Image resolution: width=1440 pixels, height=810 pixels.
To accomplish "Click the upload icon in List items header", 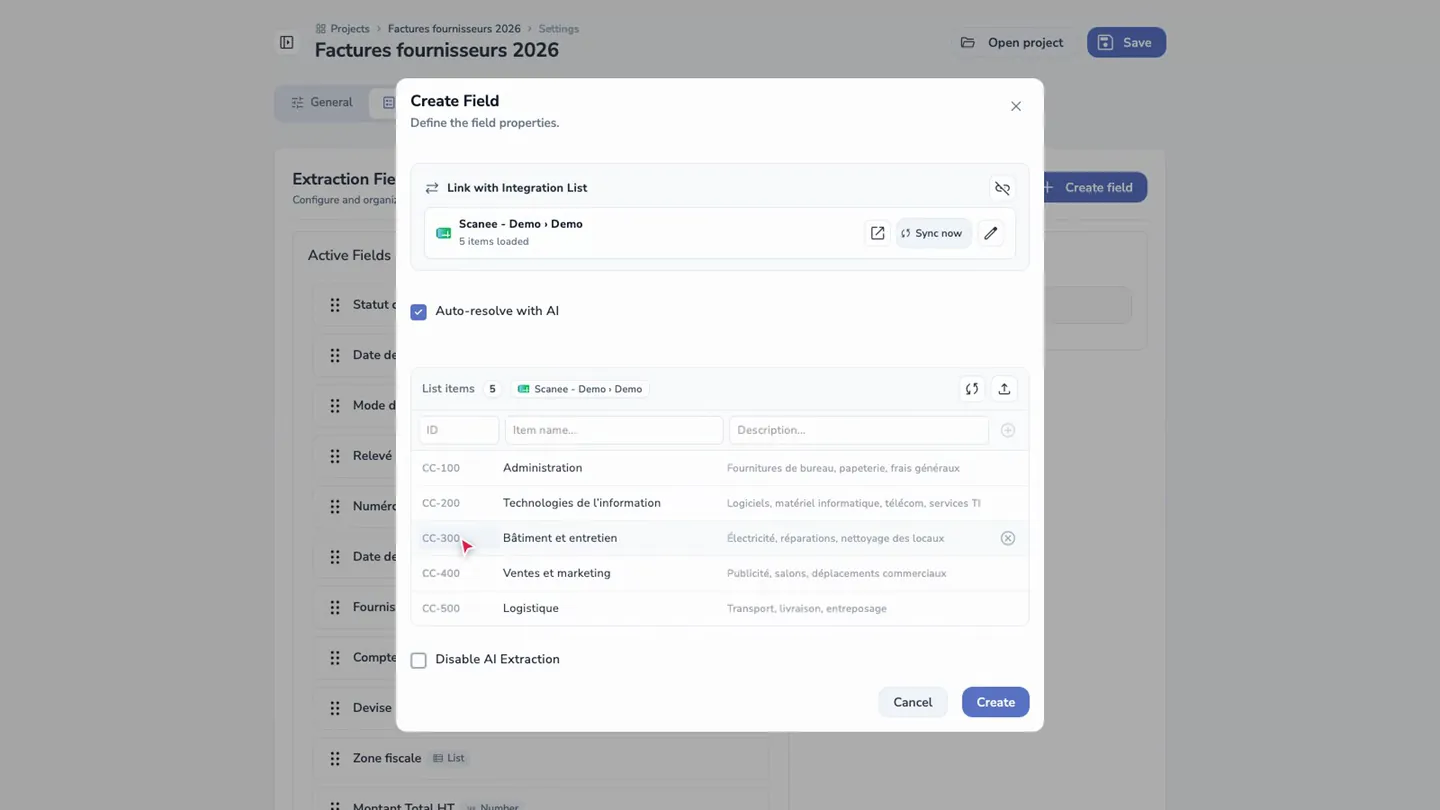I will pyautogui.click(x=1004, y=389).
